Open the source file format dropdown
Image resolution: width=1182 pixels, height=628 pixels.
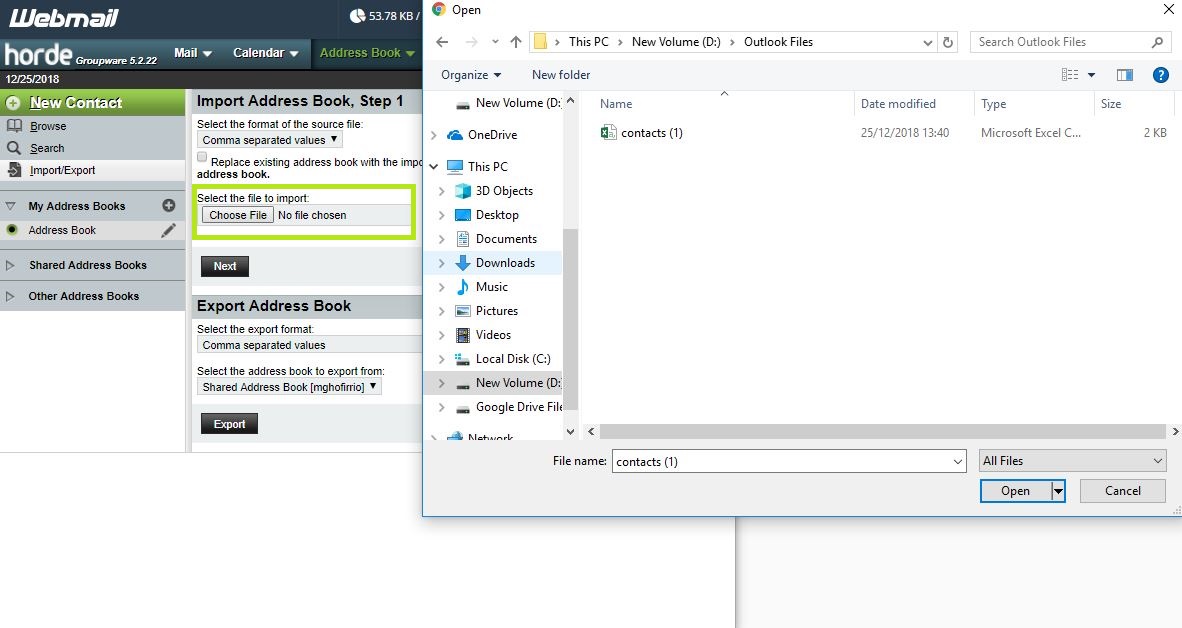pyautogui.click(x=270, y=140)
